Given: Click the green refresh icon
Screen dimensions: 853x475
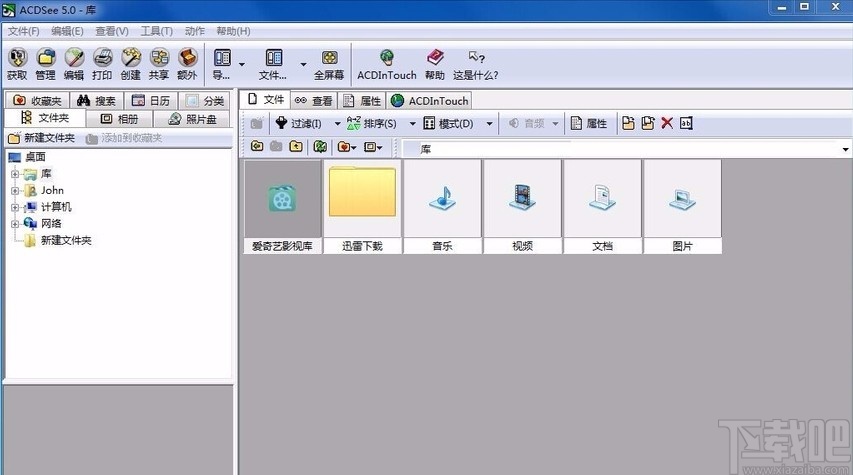Looking at the screenshot, I should (320, 146).
